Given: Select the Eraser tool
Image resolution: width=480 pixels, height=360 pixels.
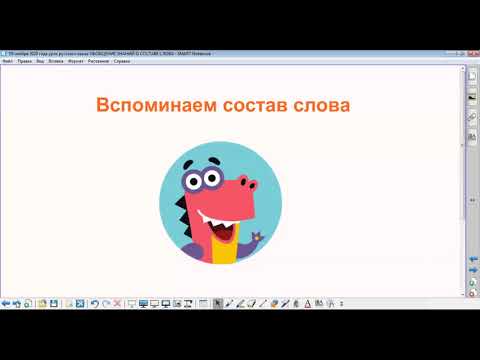Looking at the screenshot, I should 252,304.
